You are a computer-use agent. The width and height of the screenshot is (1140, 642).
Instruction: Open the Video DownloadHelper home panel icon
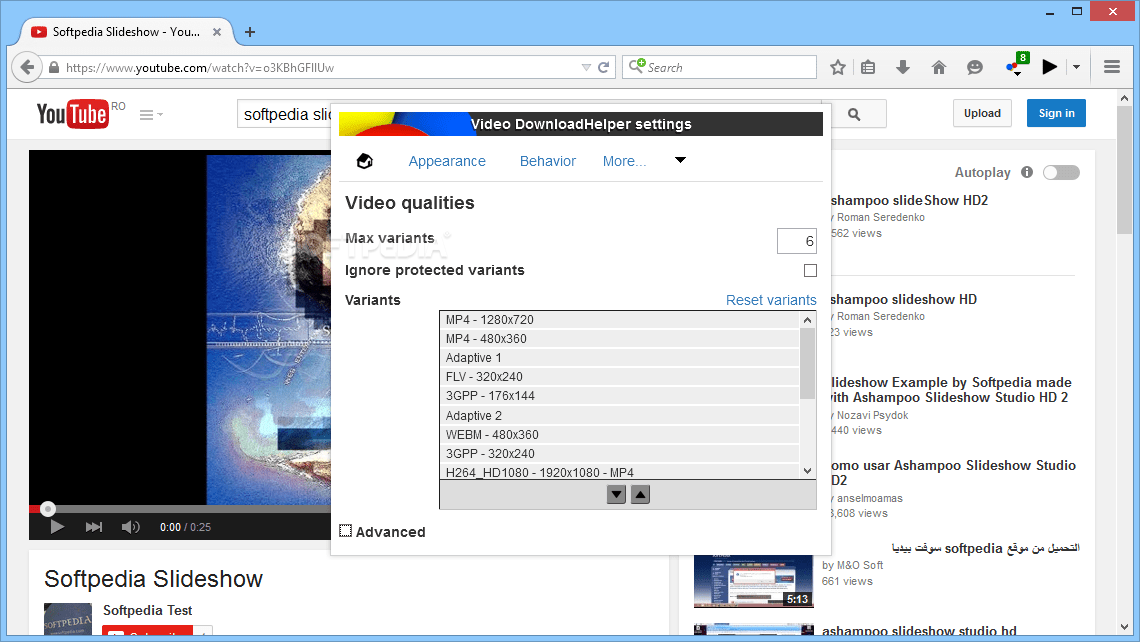coord(364,160)
